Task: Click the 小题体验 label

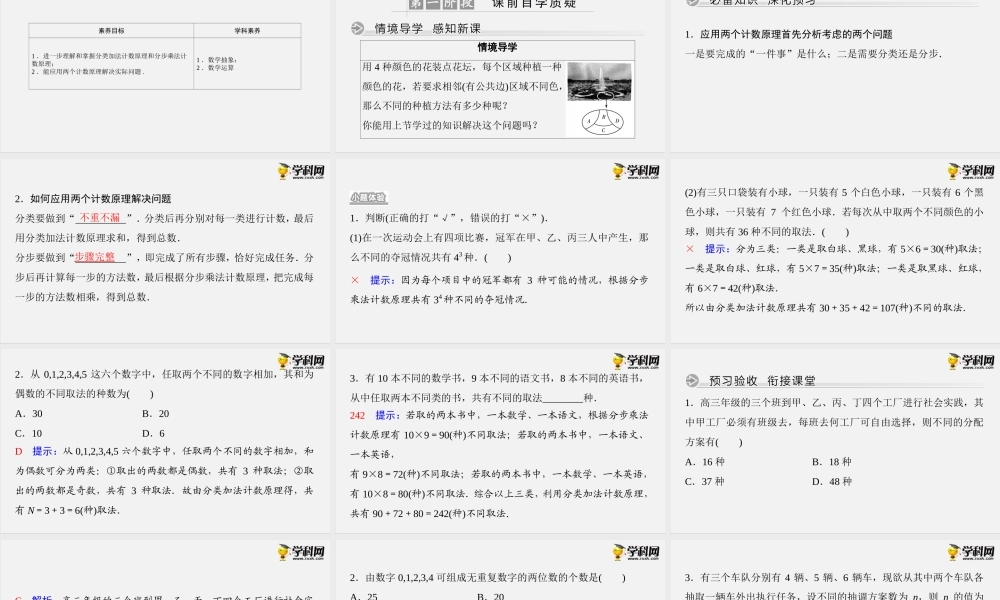Action: [368, 198]
